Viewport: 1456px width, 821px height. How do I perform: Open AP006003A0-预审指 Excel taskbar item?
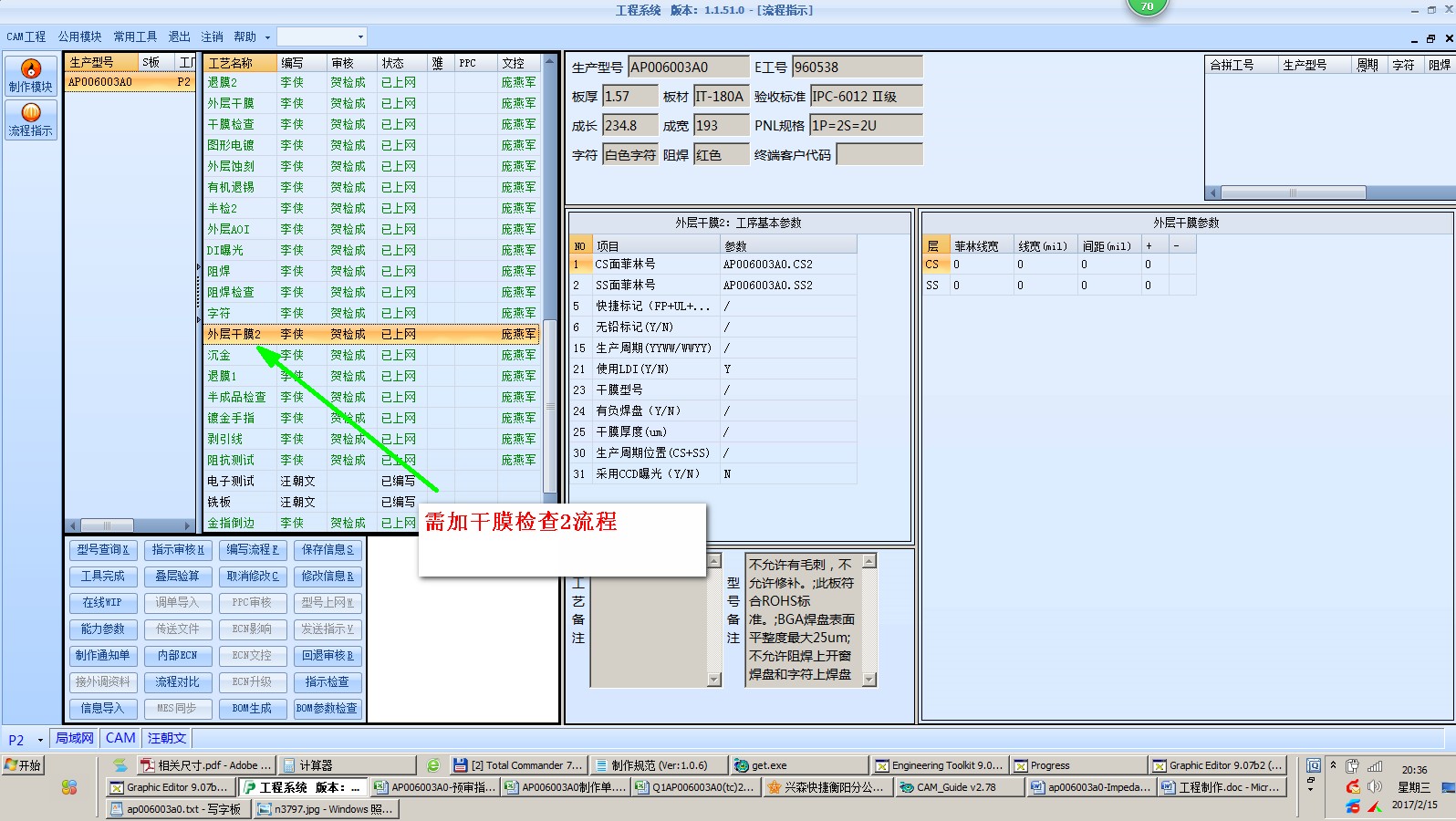click(434, 787)
